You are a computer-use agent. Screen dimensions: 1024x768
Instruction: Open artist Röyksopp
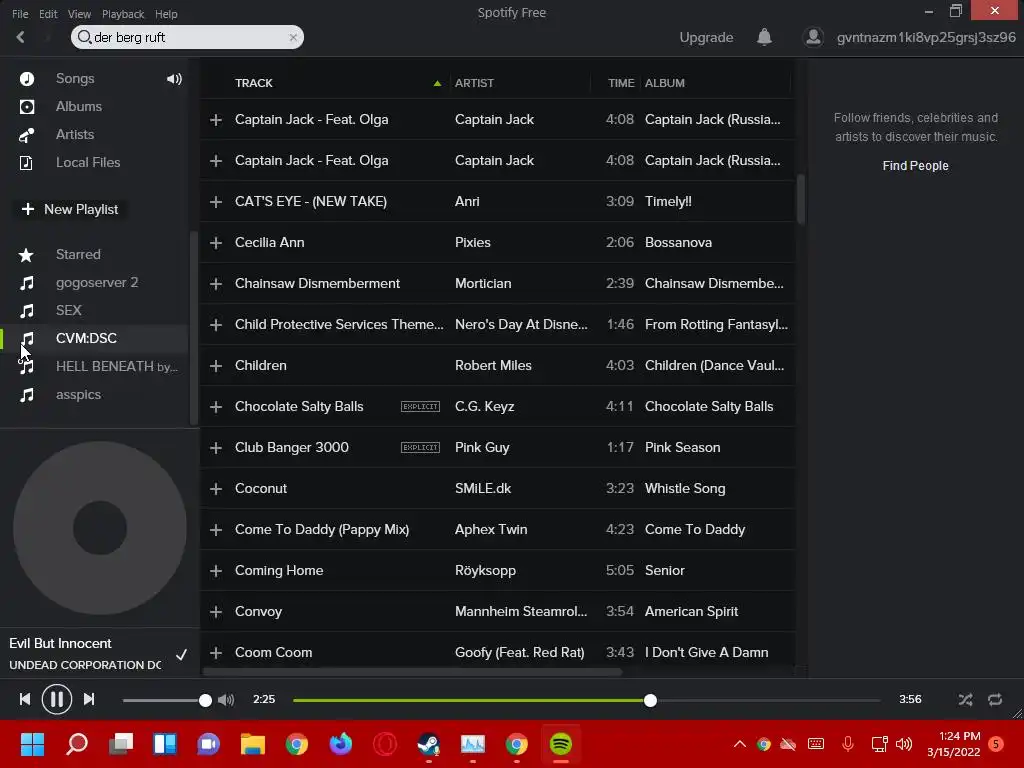pyautogui.click(x=485, y=571)
